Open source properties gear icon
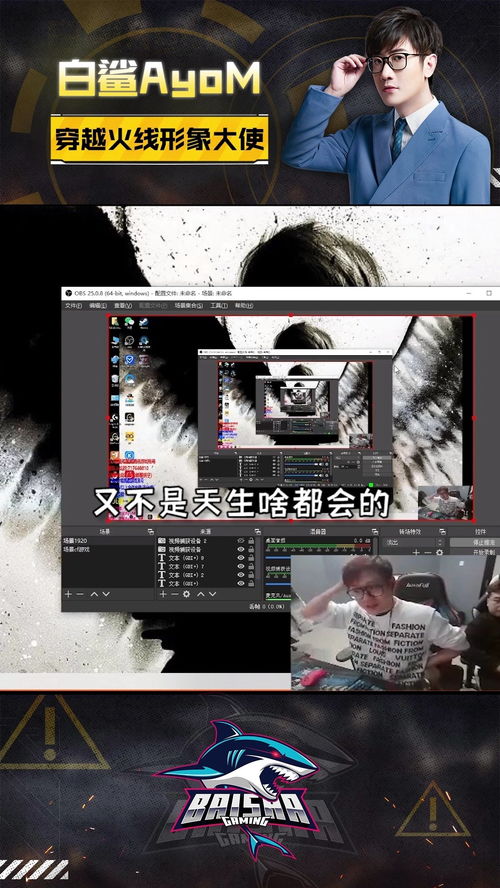Screen dimensions: 500x888 coord(186,594)
